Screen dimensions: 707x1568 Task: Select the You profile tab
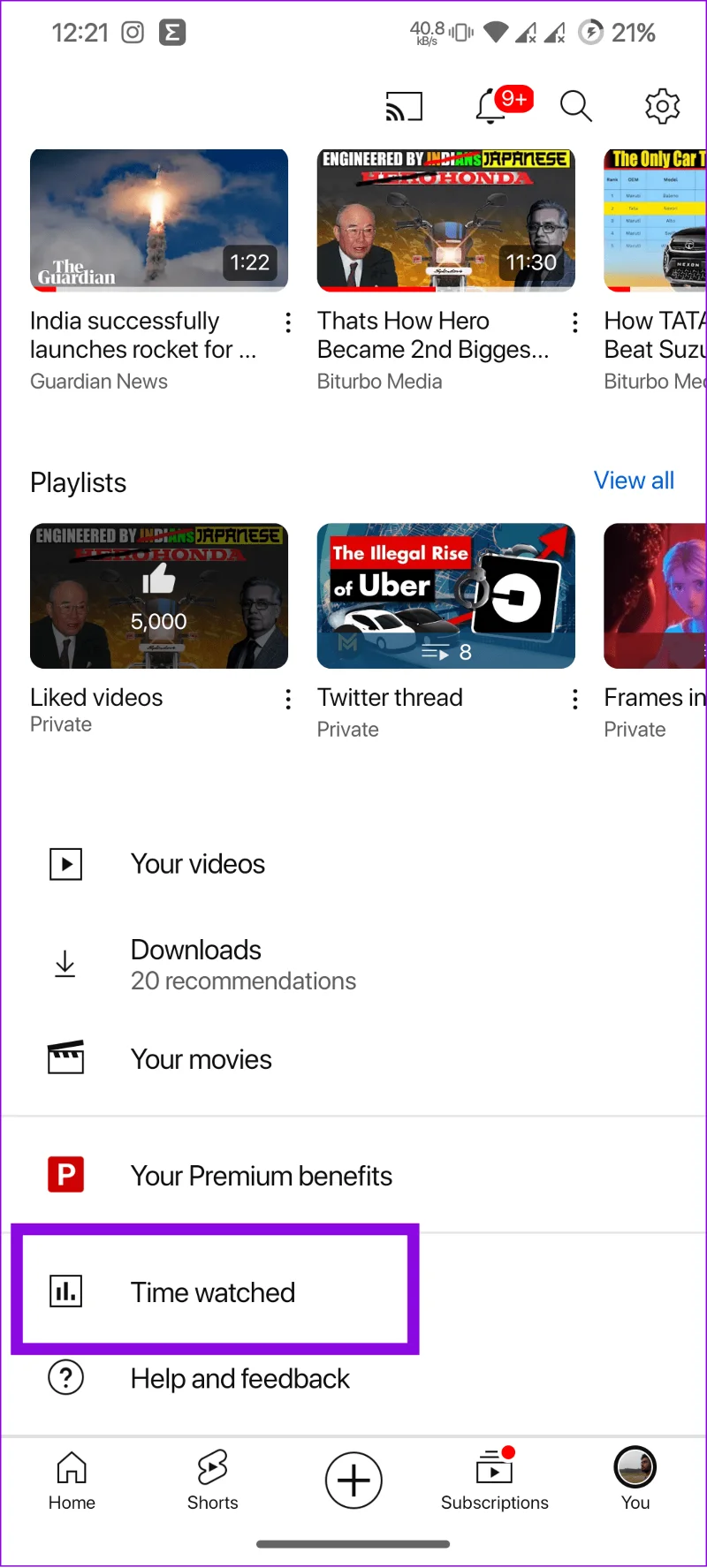coord(635,1481)
